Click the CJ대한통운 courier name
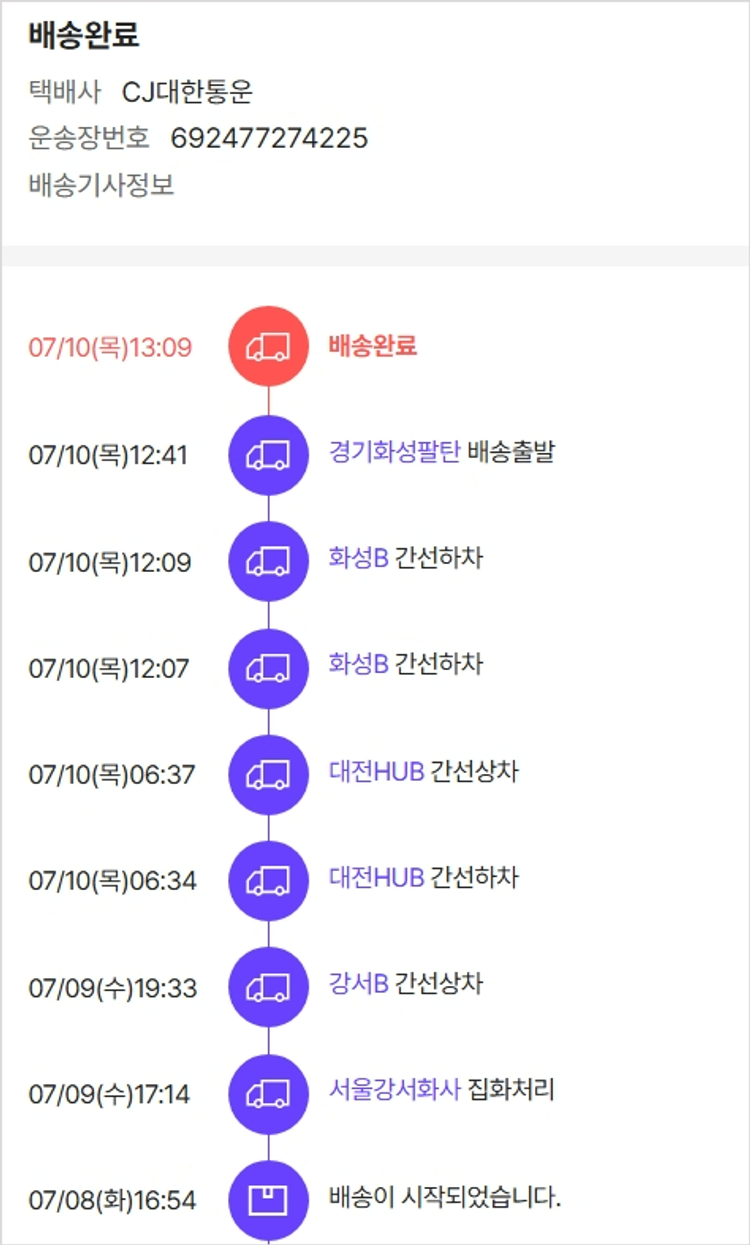Screen dimensions: 750x1245 pyautogui.click(x=187, y=93)
